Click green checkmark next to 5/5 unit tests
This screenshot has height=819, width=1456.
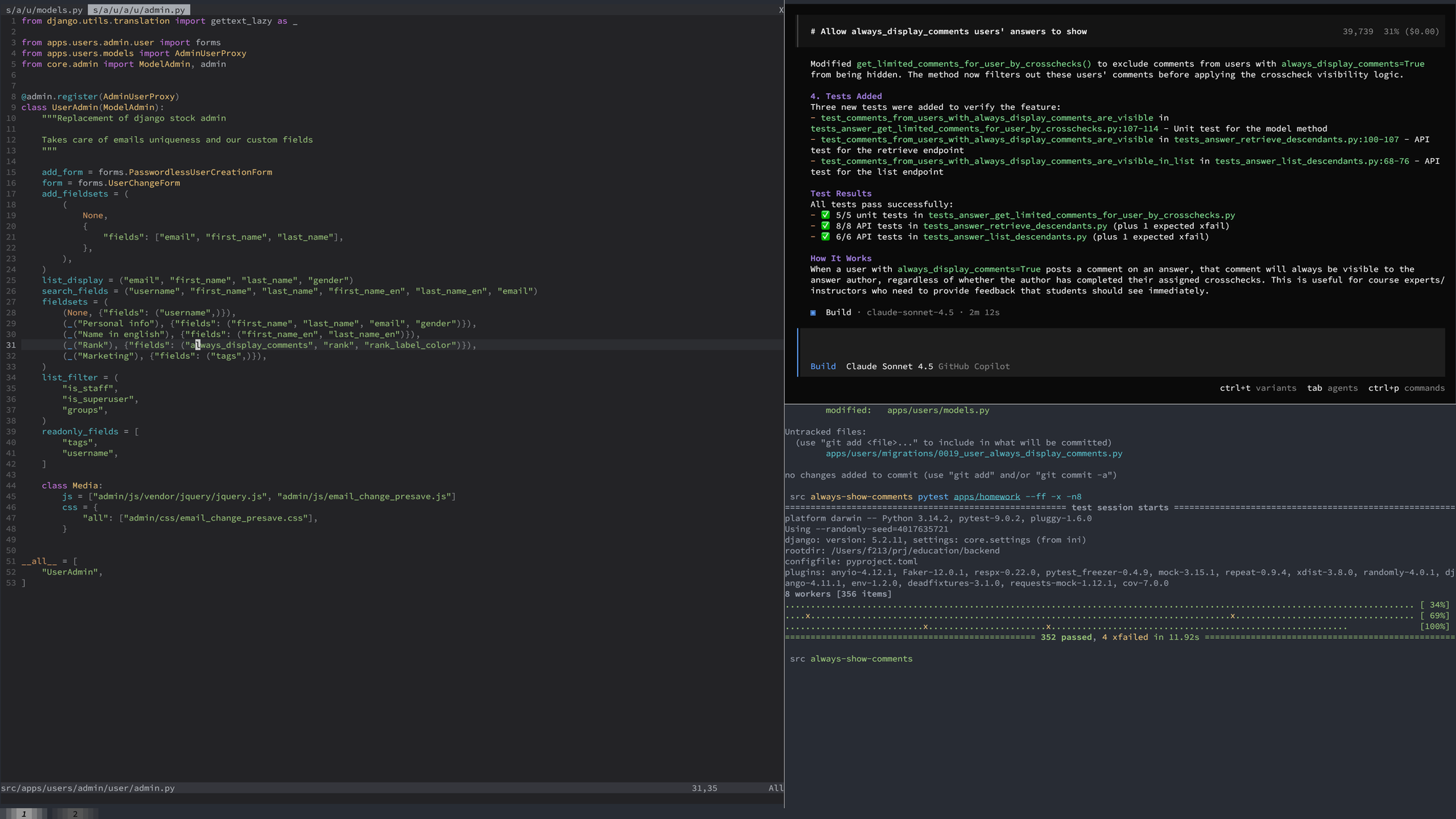(x=825, y=215)
